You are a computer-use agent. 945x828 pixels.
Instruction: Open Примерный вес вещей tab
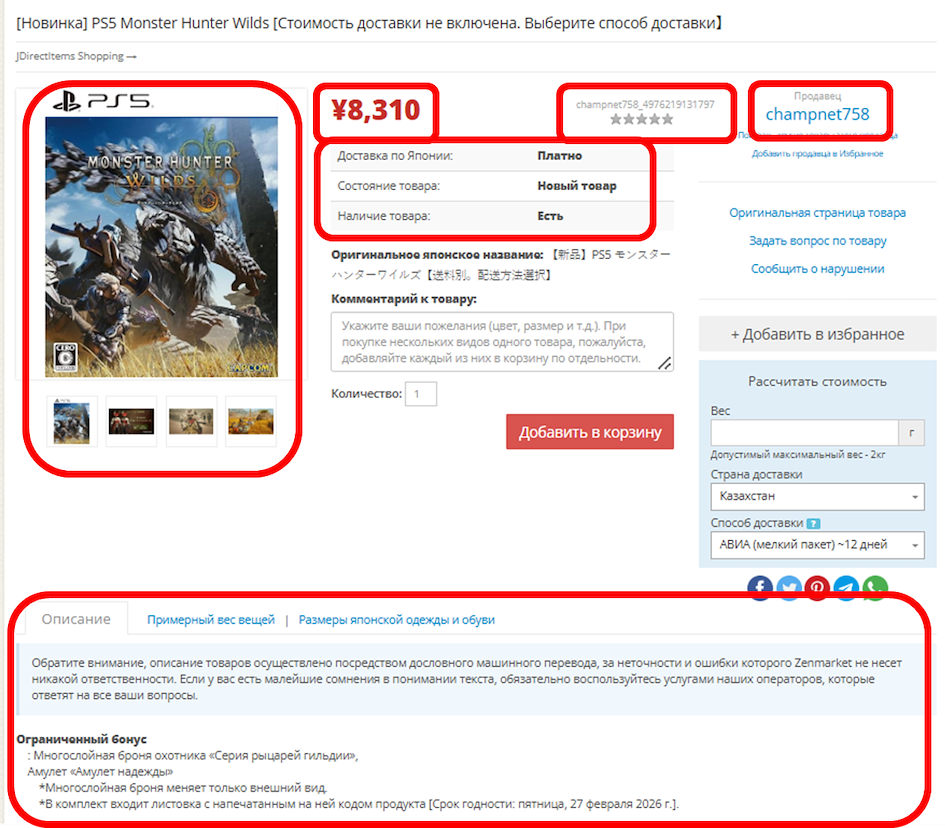coord(211,619)
